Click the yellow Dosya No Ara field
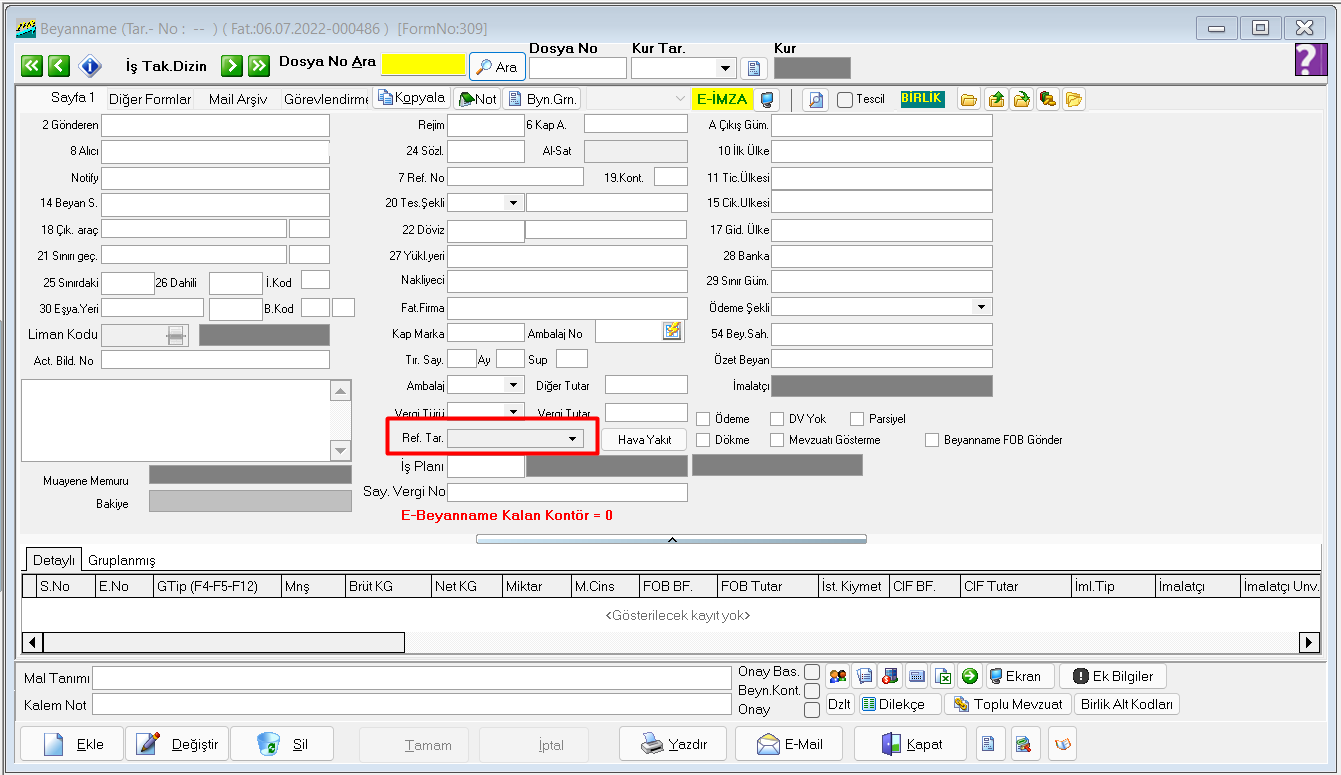The height and width of the screenshot is (775, 1341). click(x=423, y=65)
